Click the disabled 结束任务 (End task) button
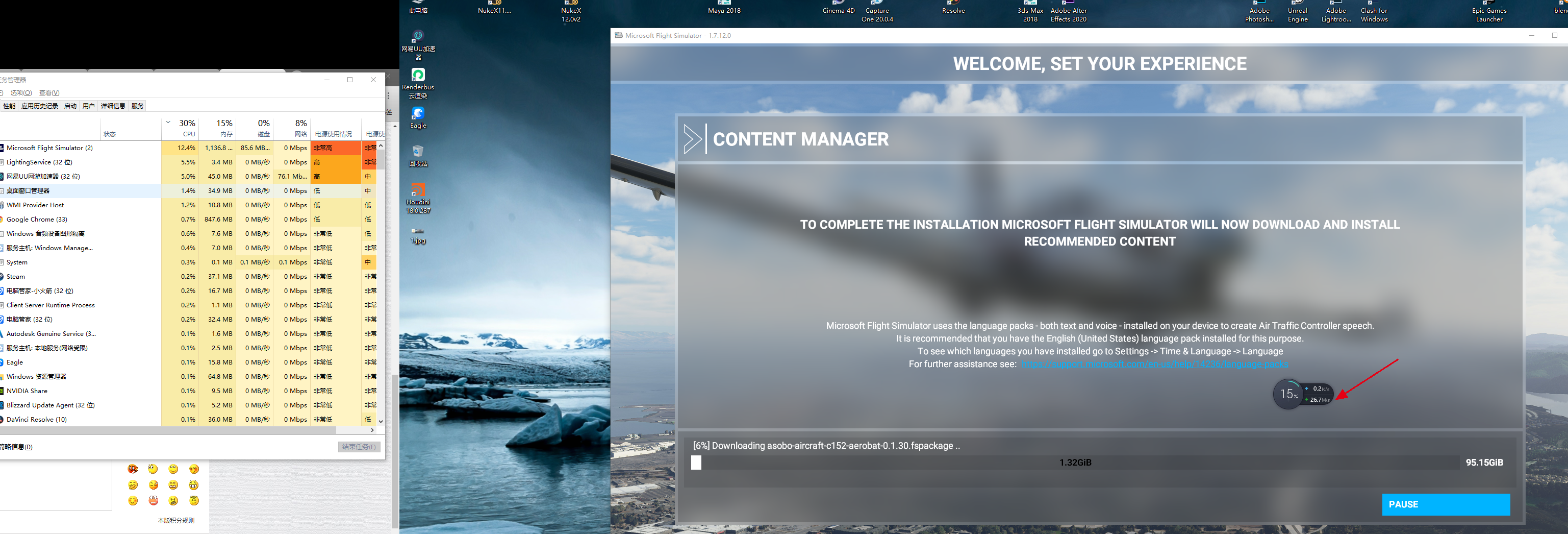The height and width of the screenshot is (534, 1568). click(x=359, y=447)
